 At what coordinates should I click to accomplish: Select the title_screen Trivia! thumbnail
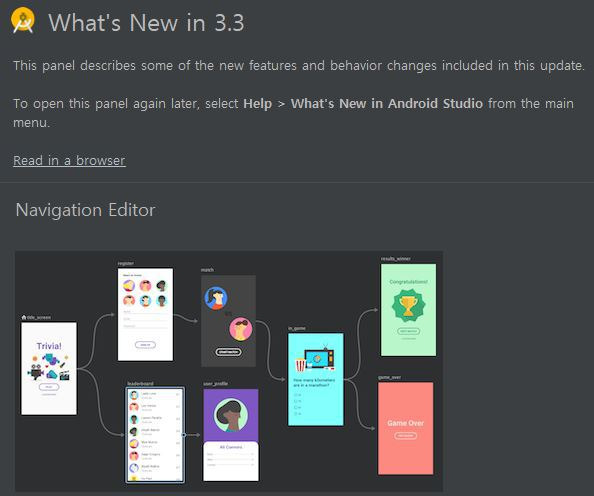click(x=49, y=368)
